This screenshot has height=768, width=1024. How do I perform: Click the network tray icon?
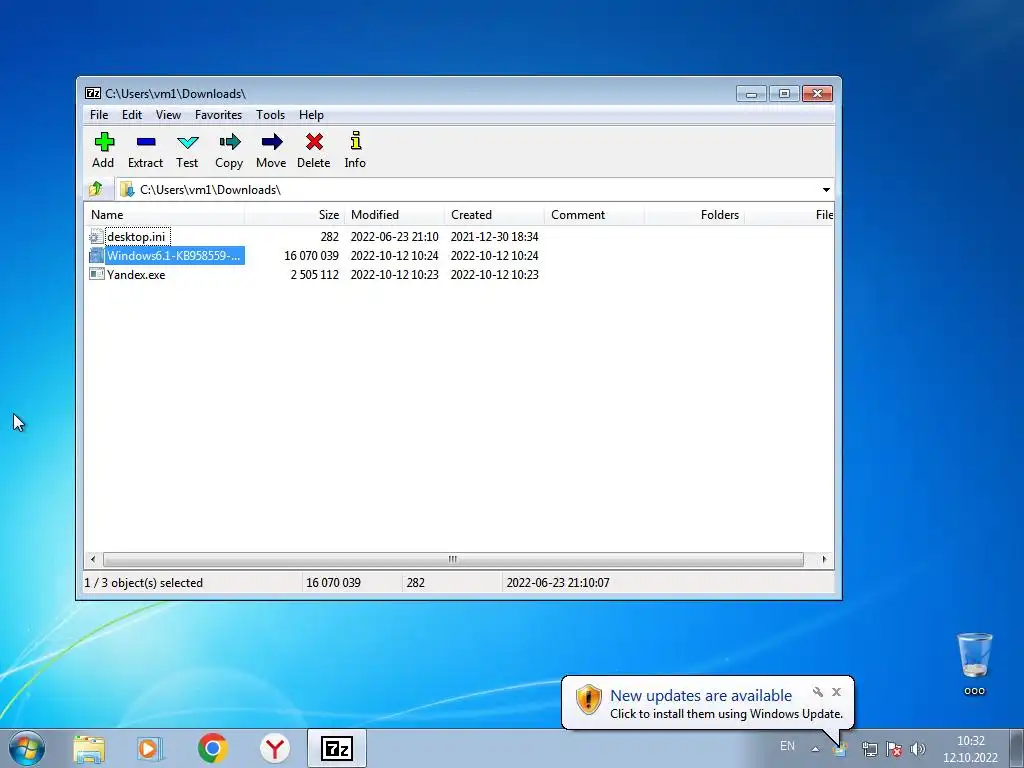point(869,749)
